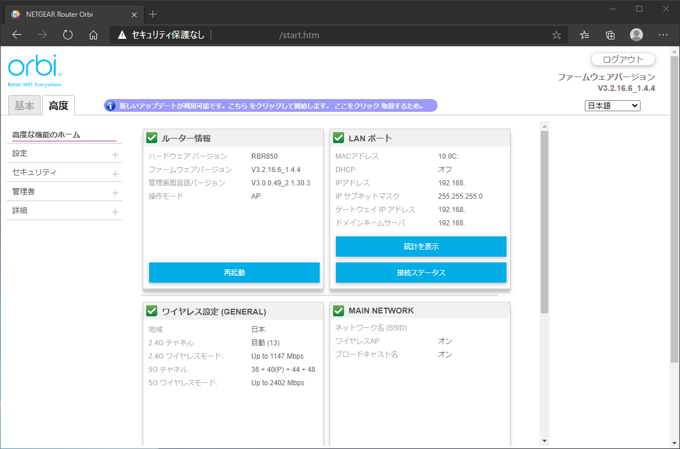Click the 統計を表示 button
The image size is (680, 449).
point(421,246)
